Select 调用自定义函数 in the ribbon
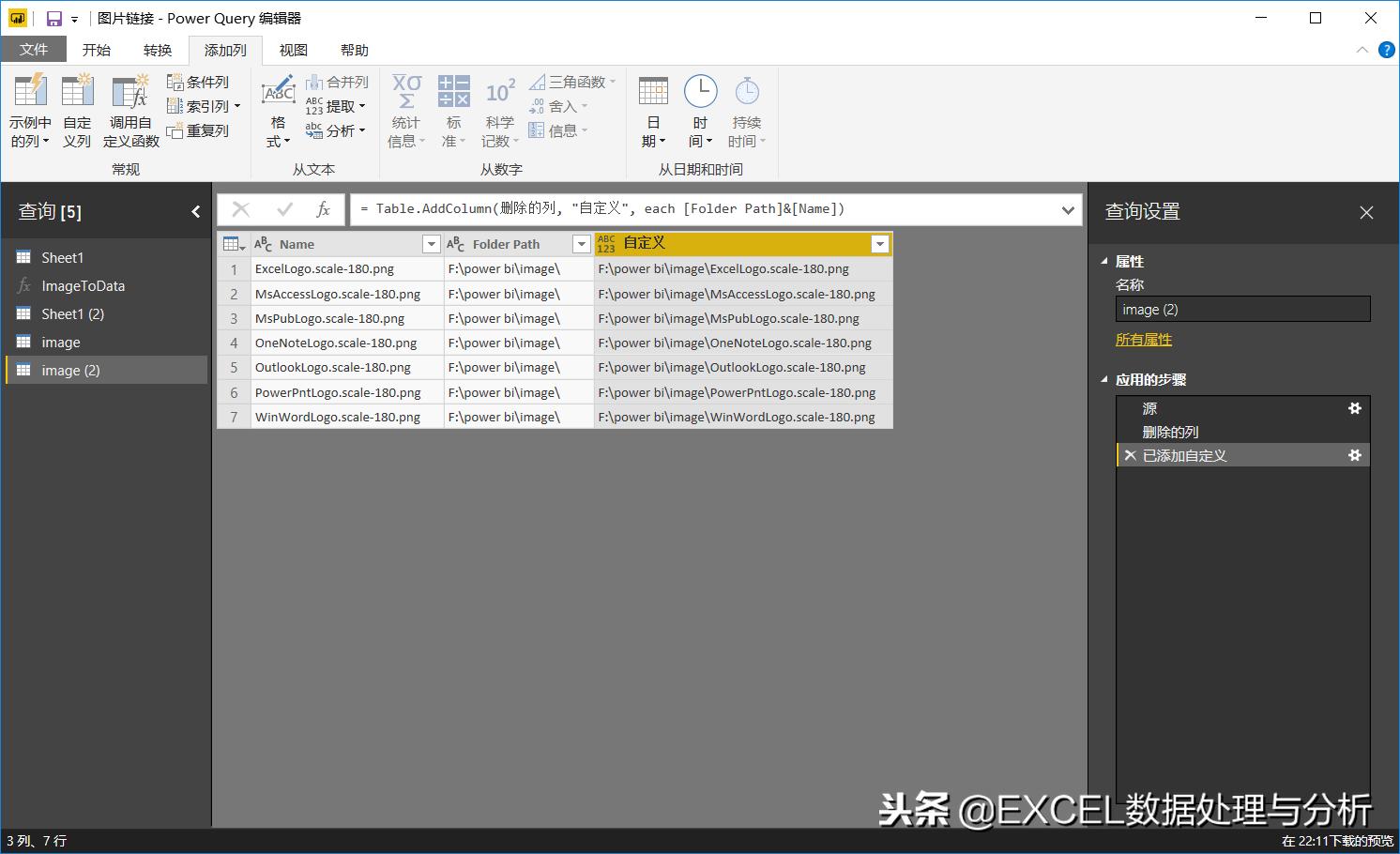 click(130, 108)
